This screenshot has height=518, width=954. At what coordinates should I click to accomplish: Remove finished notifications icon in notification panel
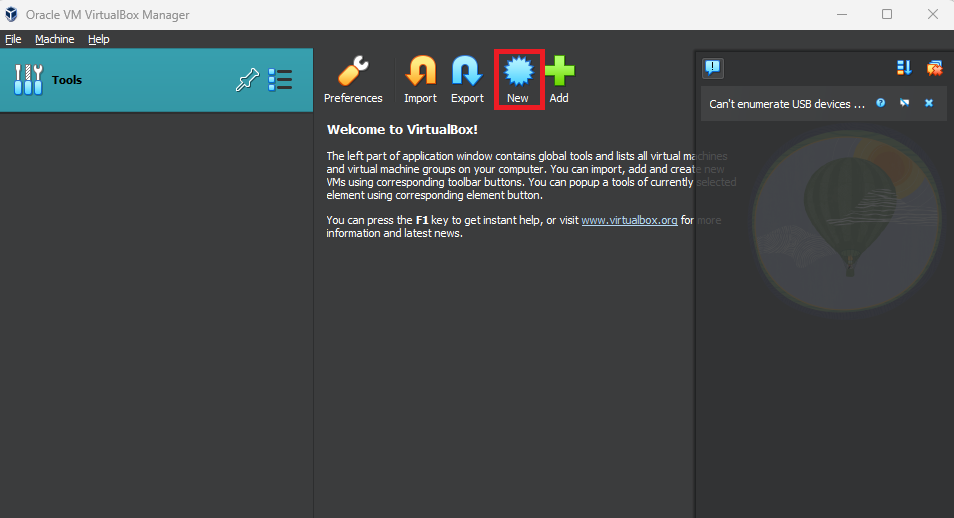(935, 68)
